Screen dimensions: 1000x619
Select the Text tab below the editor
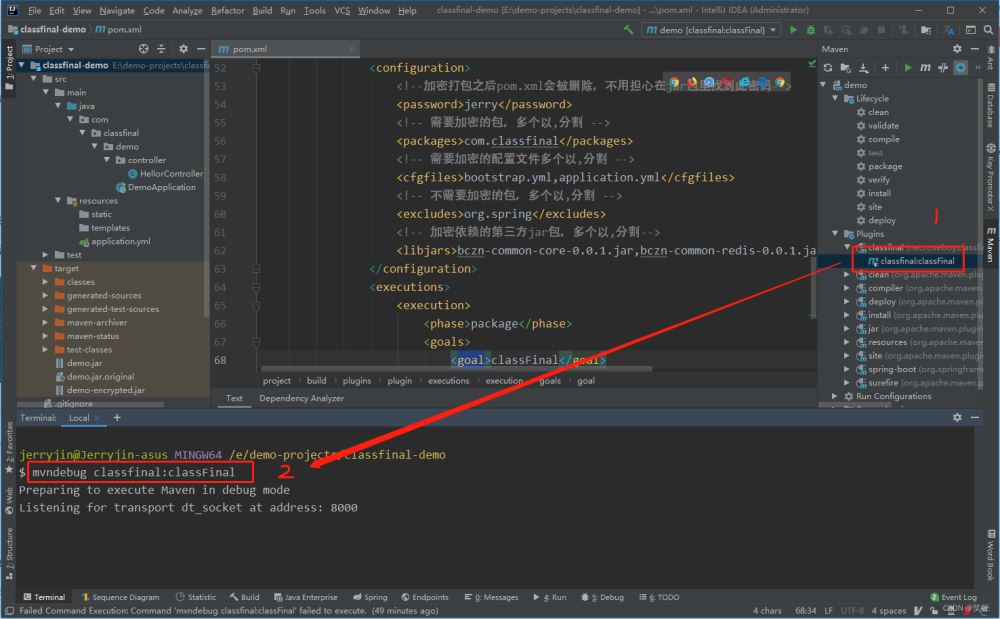[234, 398]
